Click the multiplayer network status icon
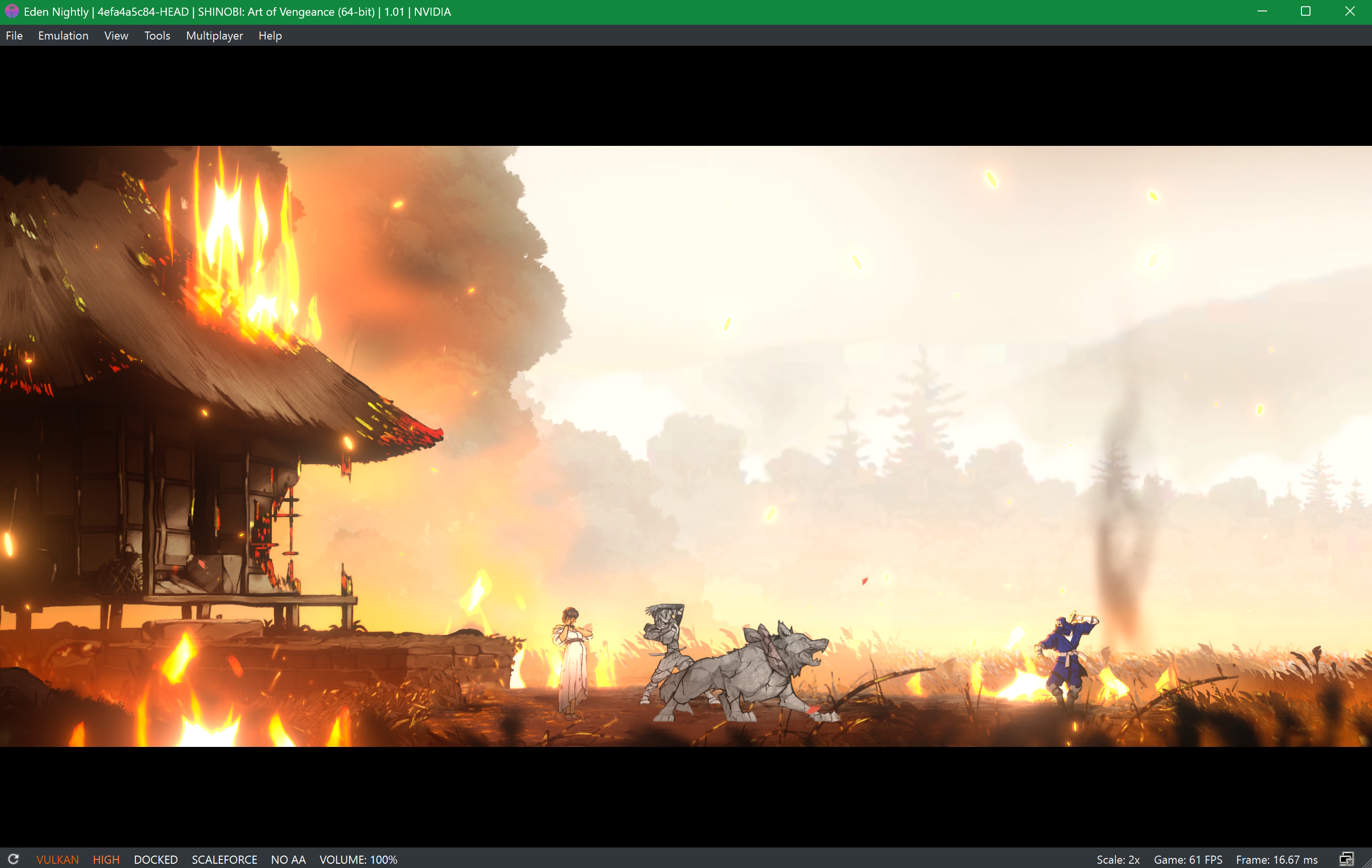The width and height of the screenshot is (1372, 868). [1346, 859]
